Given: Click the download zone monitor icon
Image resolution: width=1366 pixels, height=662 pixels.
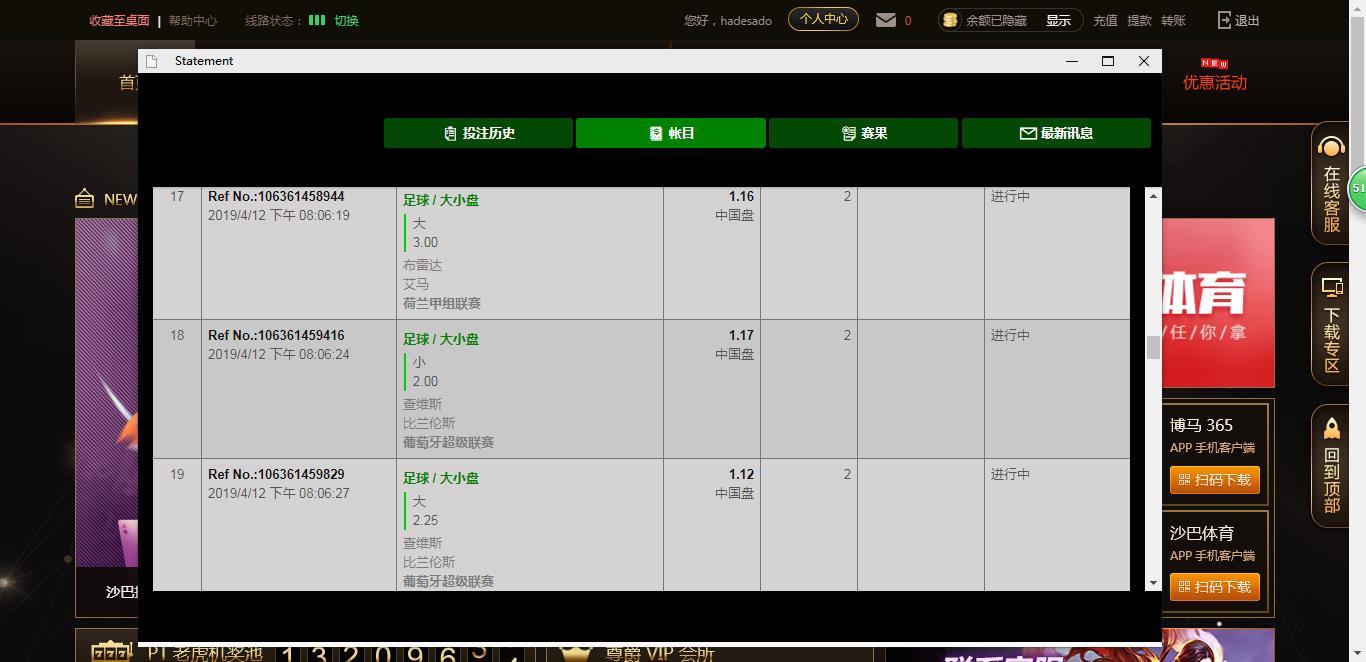Looking at the screenshot, I should (1331, 288).
